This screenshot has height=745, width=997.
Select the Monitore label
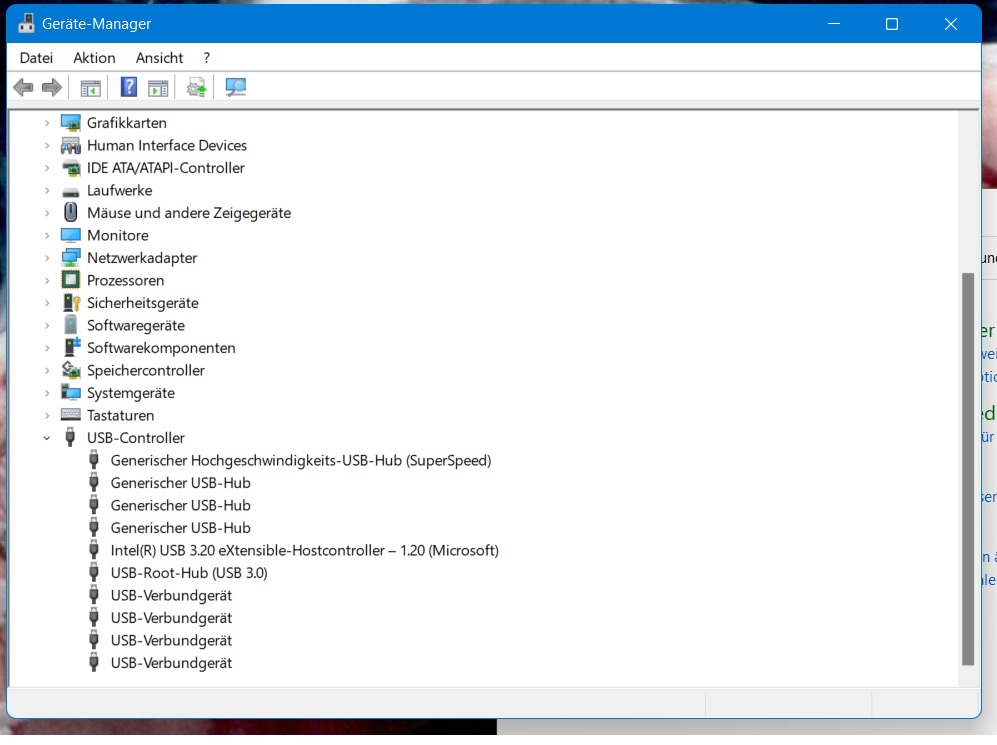click(x=118, y=235)
